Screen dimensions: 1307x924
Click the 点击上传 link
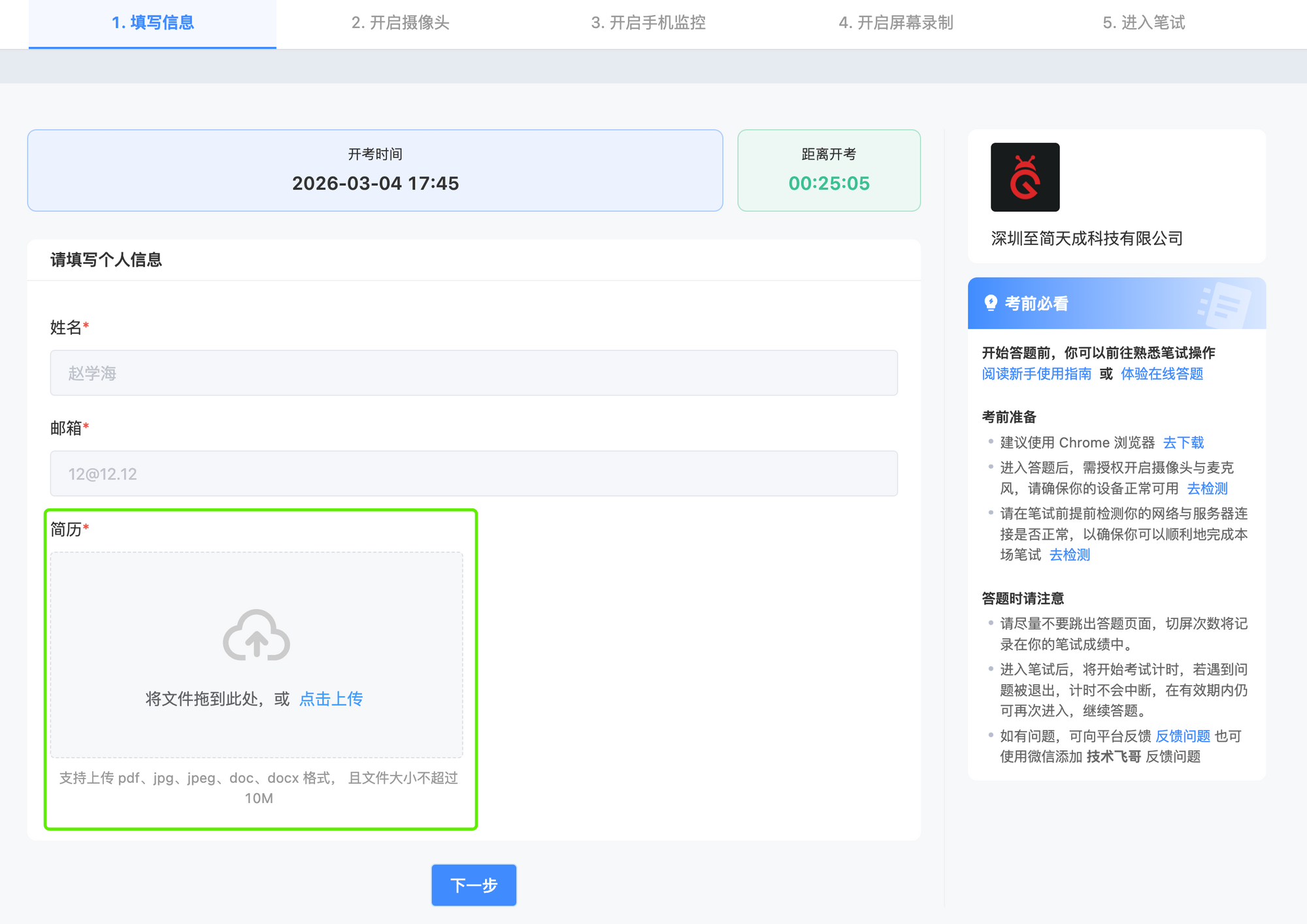coord(331,699)
